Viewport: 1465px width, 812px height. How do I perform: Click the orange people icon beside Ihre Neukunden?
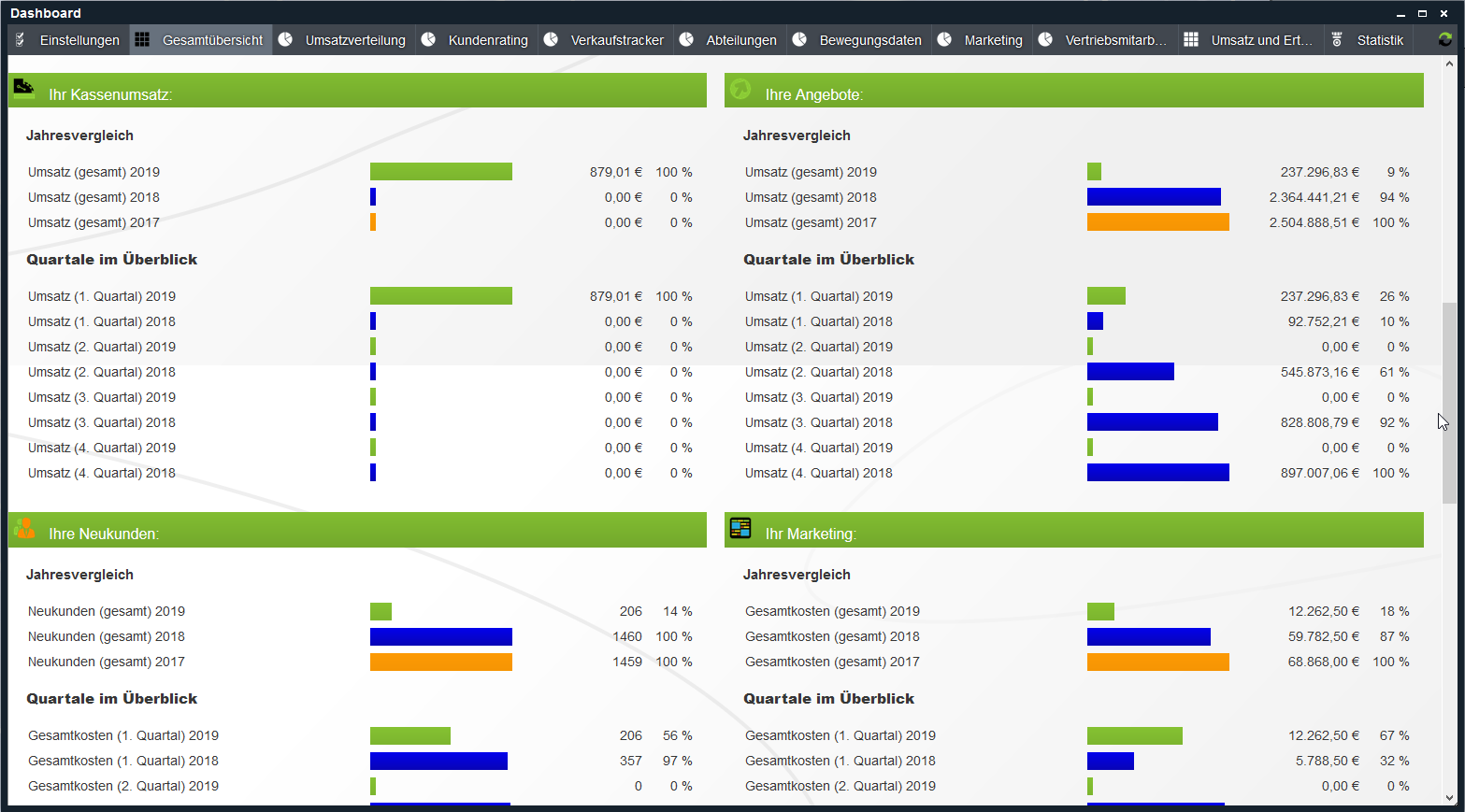click(24, 528)
